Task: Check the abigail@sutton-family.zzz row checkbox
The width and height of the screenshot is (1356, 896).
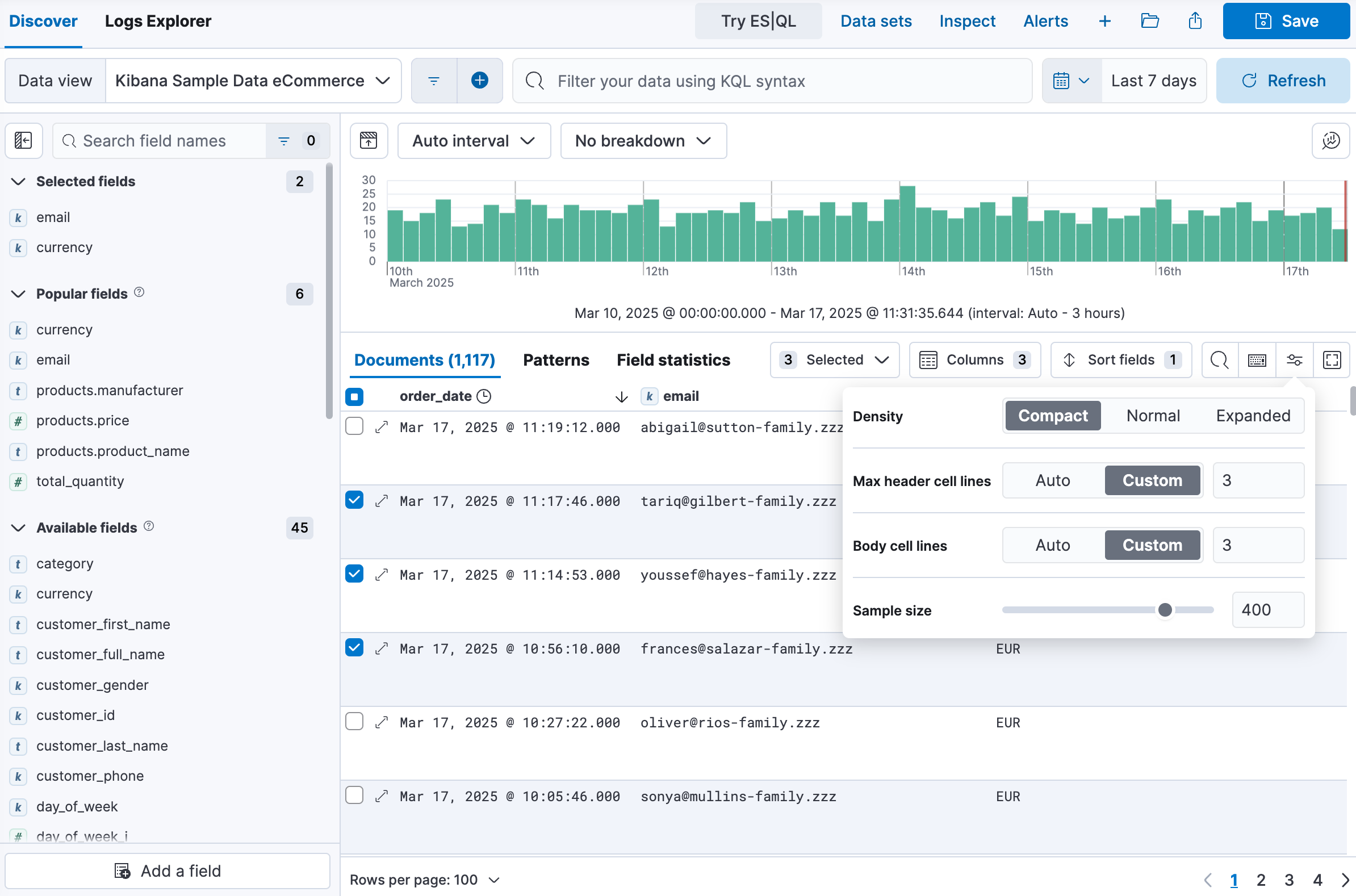Action: pos(354,426)
